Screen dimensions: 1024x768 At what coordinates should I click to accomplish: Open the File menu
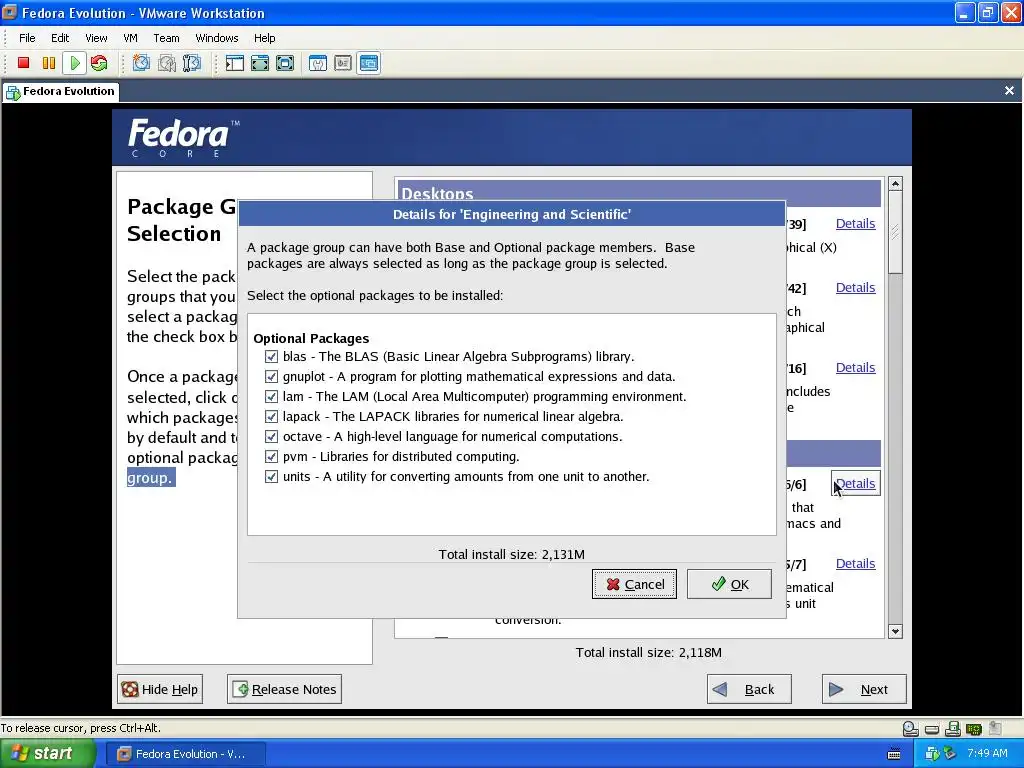(27, 38)
